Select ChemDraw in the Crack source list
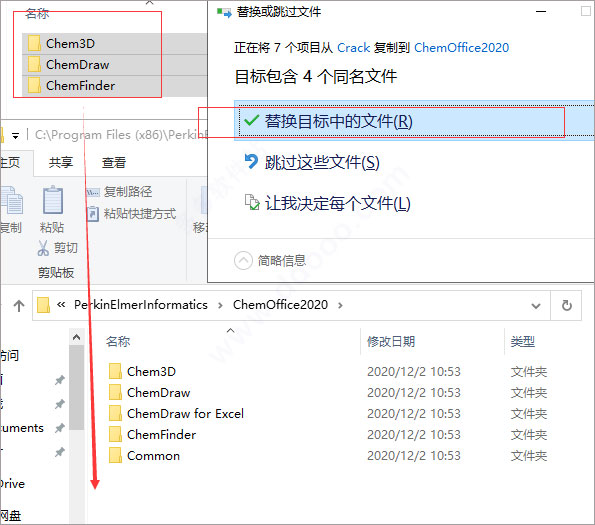 (77, 65)
